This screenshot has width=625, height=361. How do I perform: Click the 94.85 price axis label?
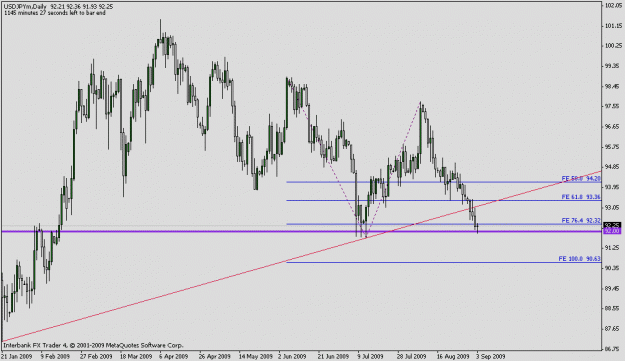613,167
